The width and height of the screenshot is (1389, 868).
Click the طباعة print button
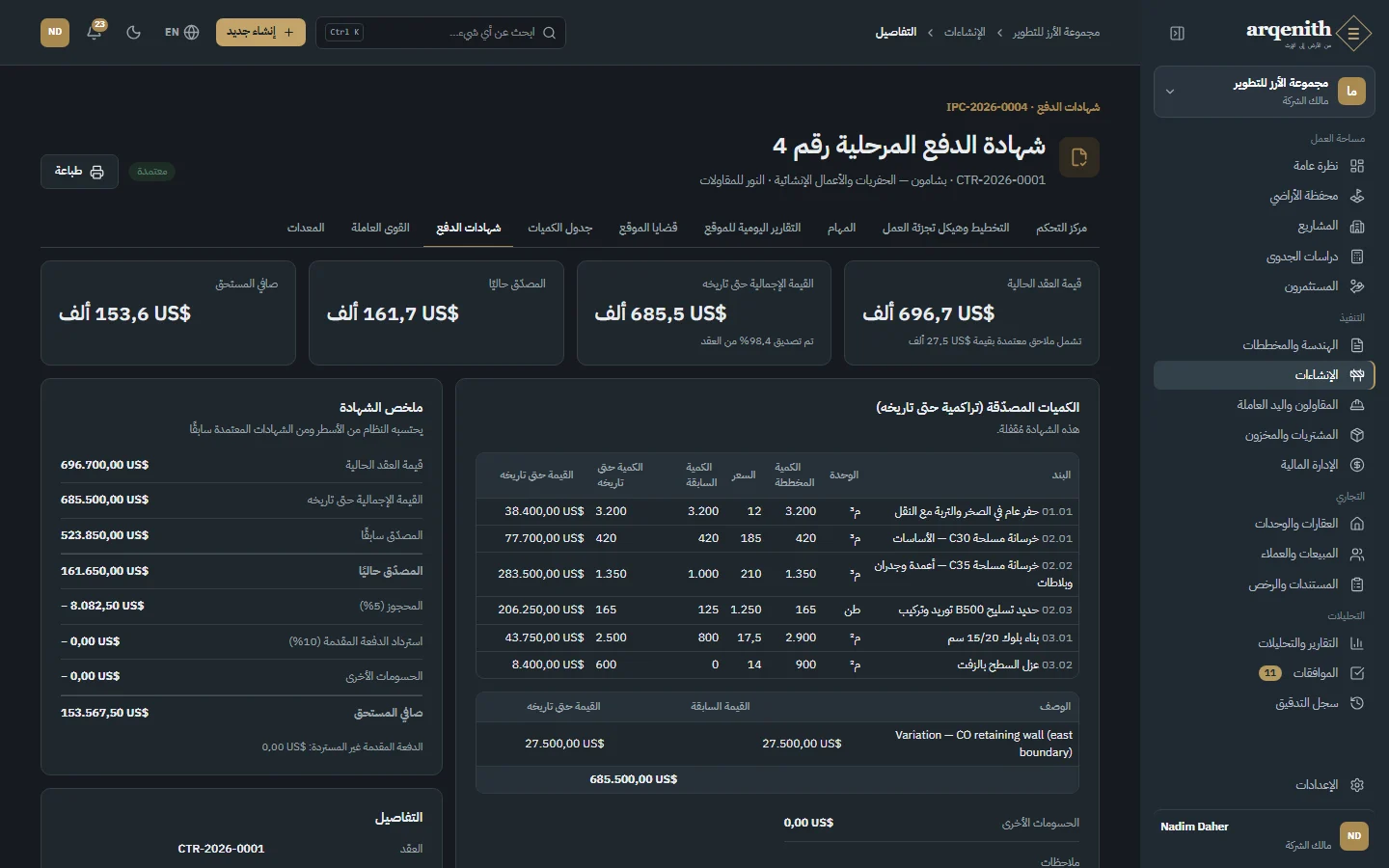tap(79, 172)
